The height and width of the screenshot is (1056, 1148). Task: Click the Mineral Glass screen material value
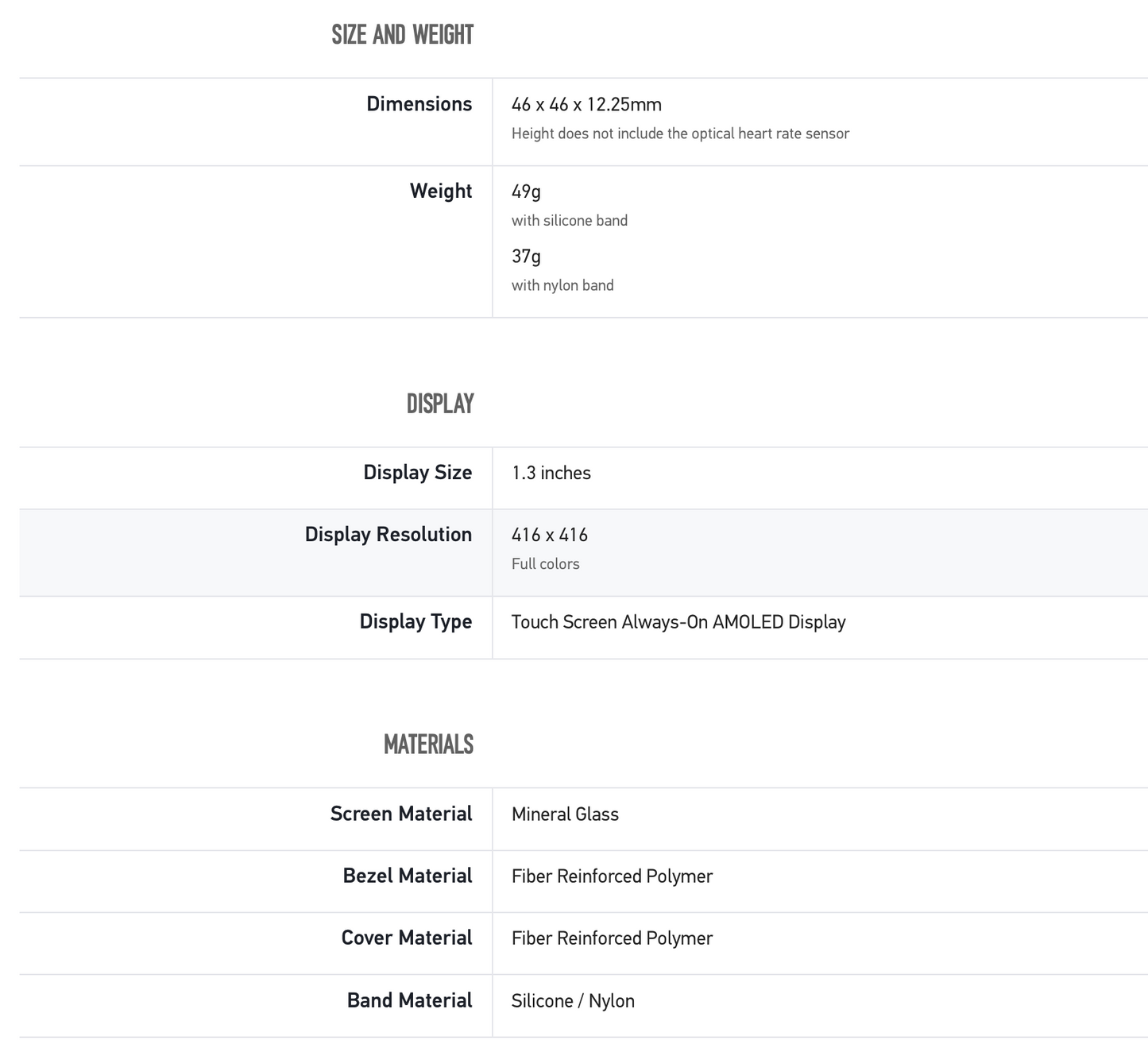565,814
